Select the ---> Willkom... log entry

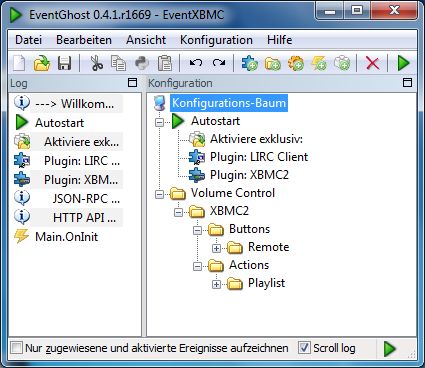click(x=75, y=104)
